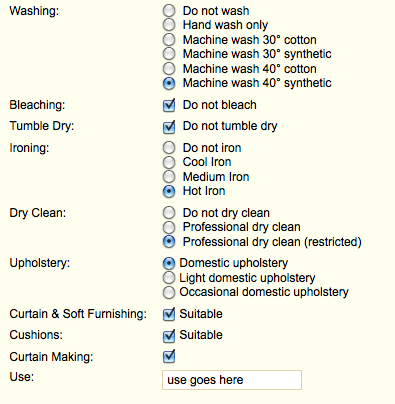Uncheck the Do not bleach checkbox
The width and height of the screenshot is (395, 404).
click(169, 105)
